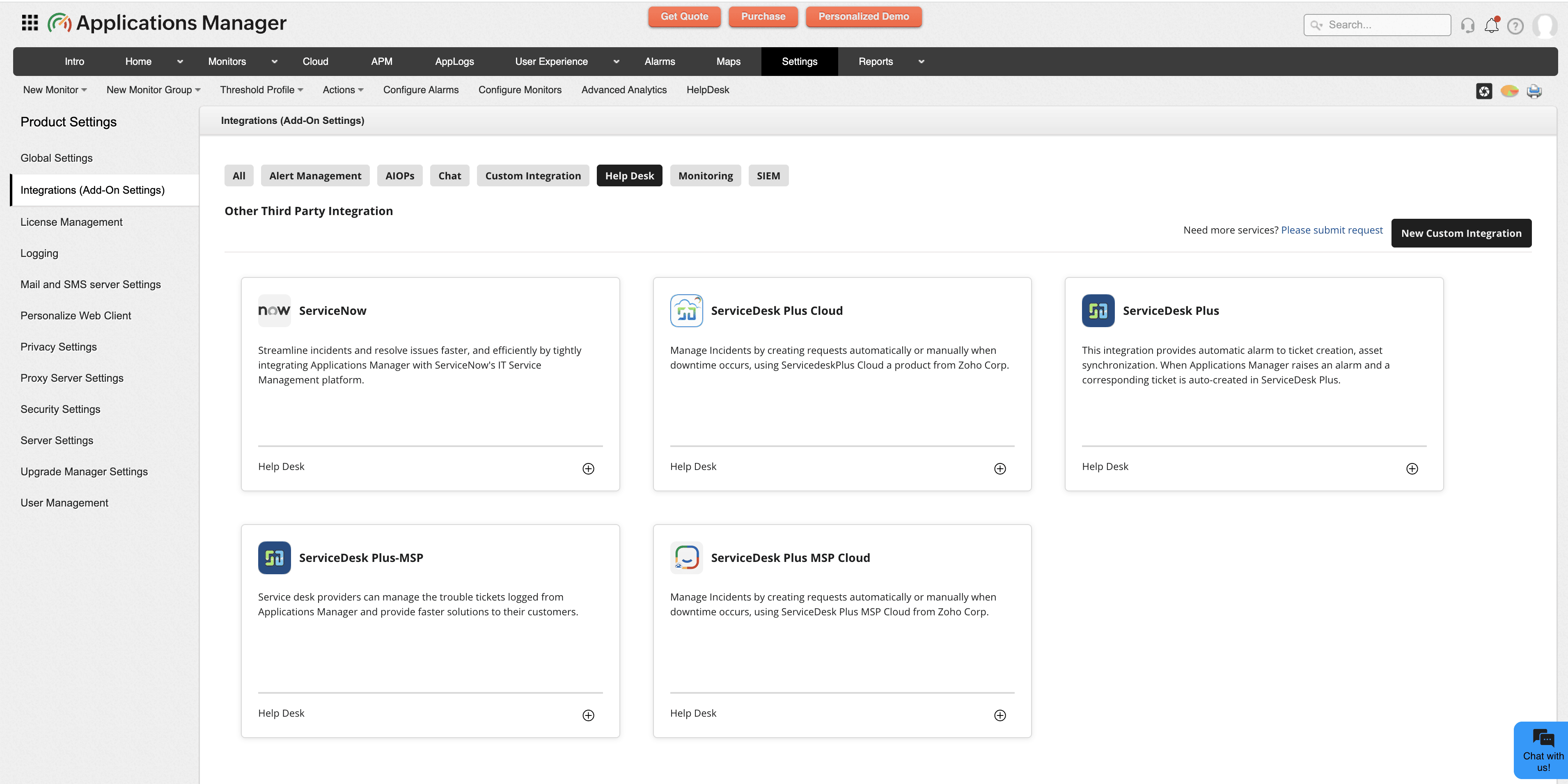The height and width of the screenshot is (784, 1568).
Task: Add ServiceDesk Plus-MSP integration via plus icon
Action: [x=589, y=715]
